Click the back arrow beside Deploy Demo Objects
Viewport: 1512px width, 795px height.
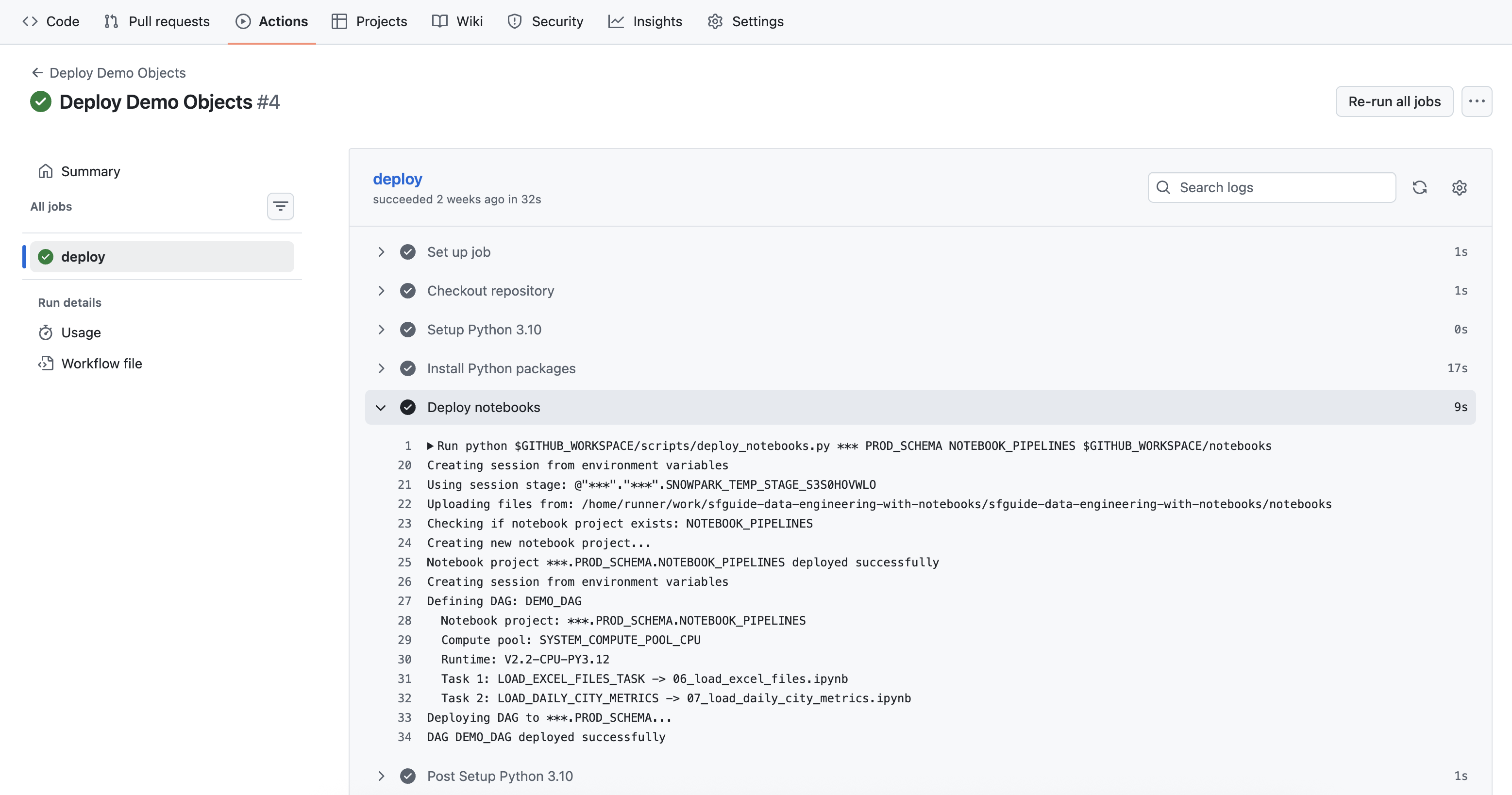coord(37,73)
